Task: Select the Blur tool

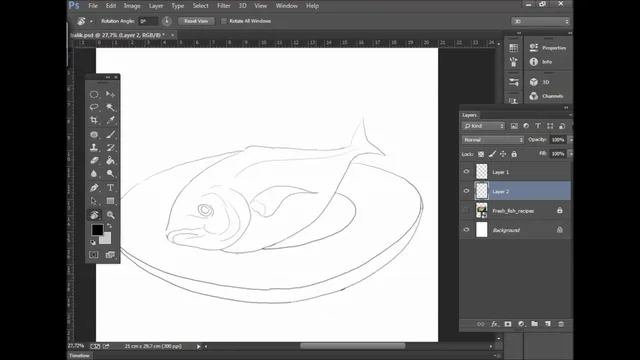Action: coord(94,173)
